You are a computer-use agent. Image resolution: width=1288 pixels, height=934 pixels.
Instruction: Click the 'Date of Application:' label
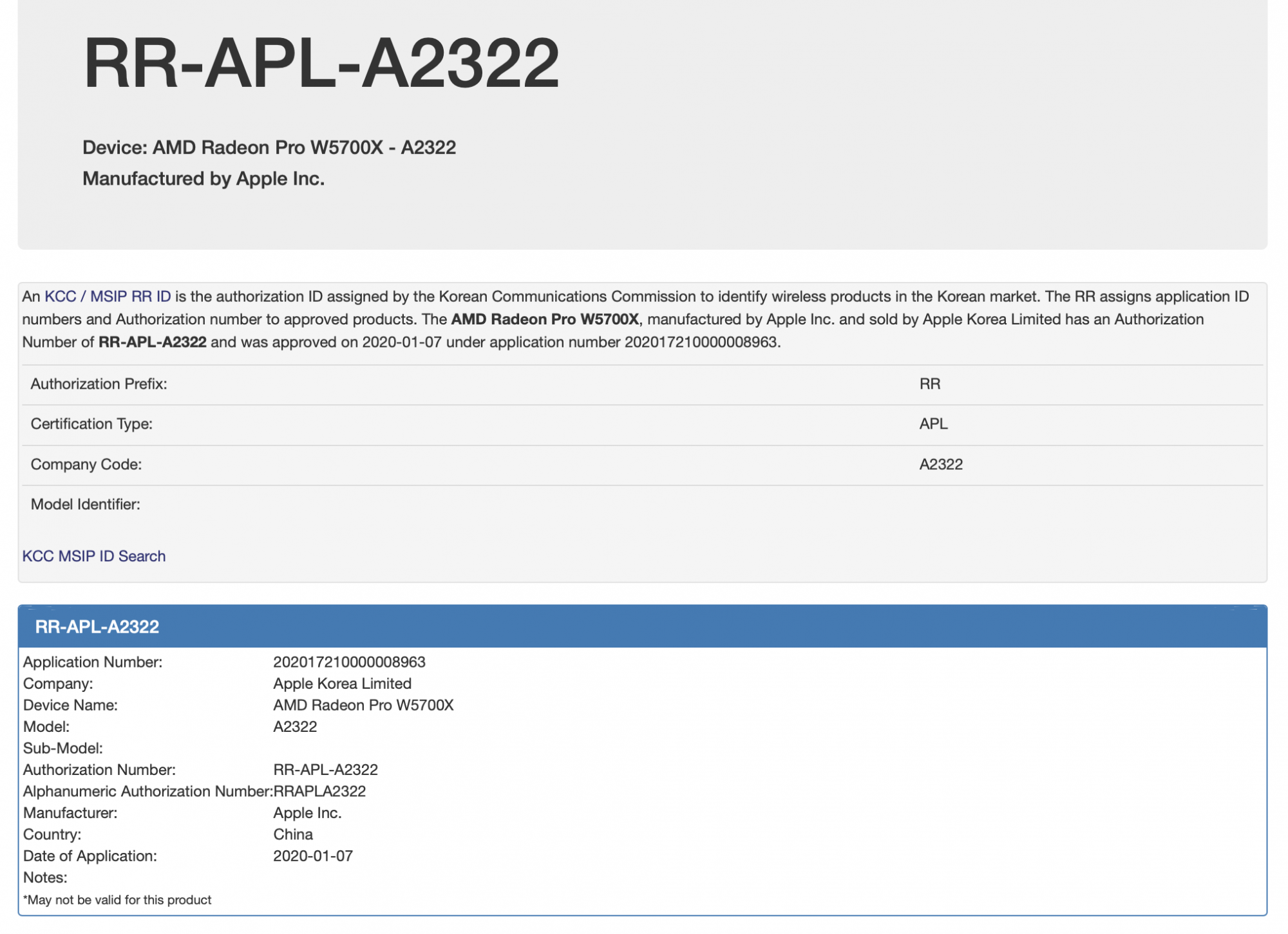click(x=90, y=856)
